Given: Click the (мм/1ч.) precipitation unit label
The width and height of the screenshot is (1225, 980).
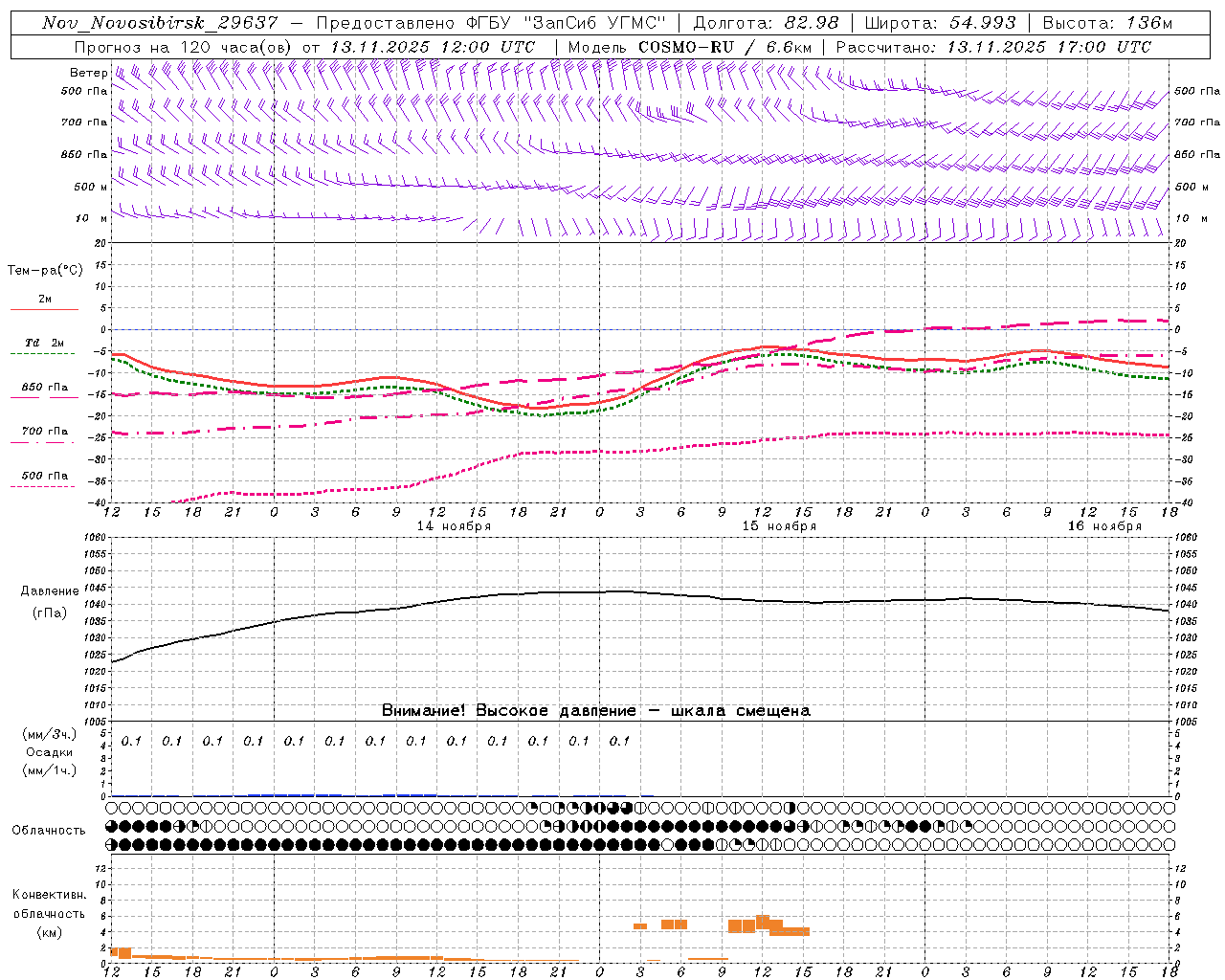Looking at the screenshot, I should pyautogui.click(x=50, y=770).
